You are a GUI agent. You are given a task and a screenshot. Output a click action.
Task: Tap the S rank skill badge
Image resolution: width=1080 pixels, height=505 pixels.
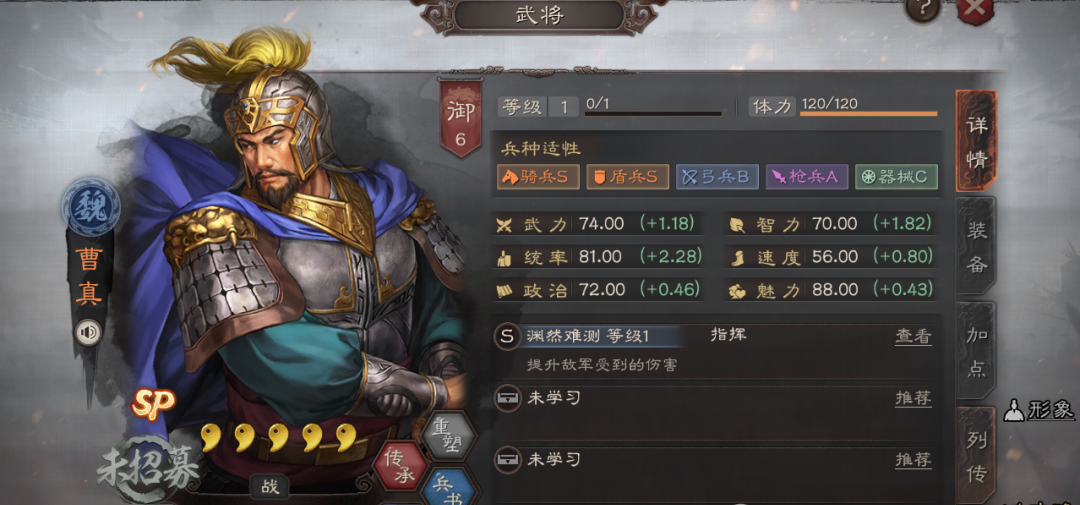507,336
